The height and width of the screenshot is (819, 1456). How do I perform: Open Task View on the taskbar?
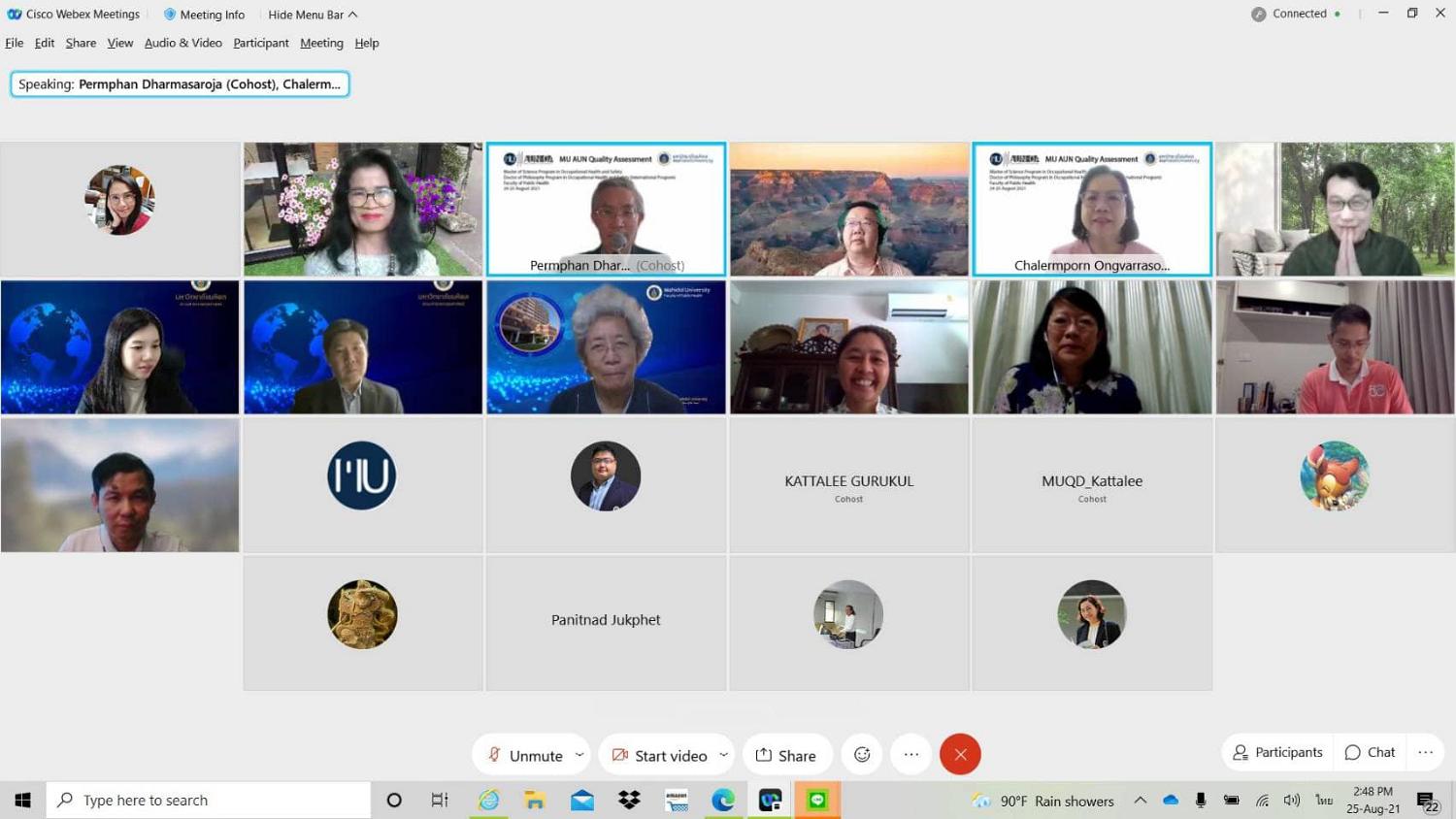pyautogui.click(x=440, y=800)
